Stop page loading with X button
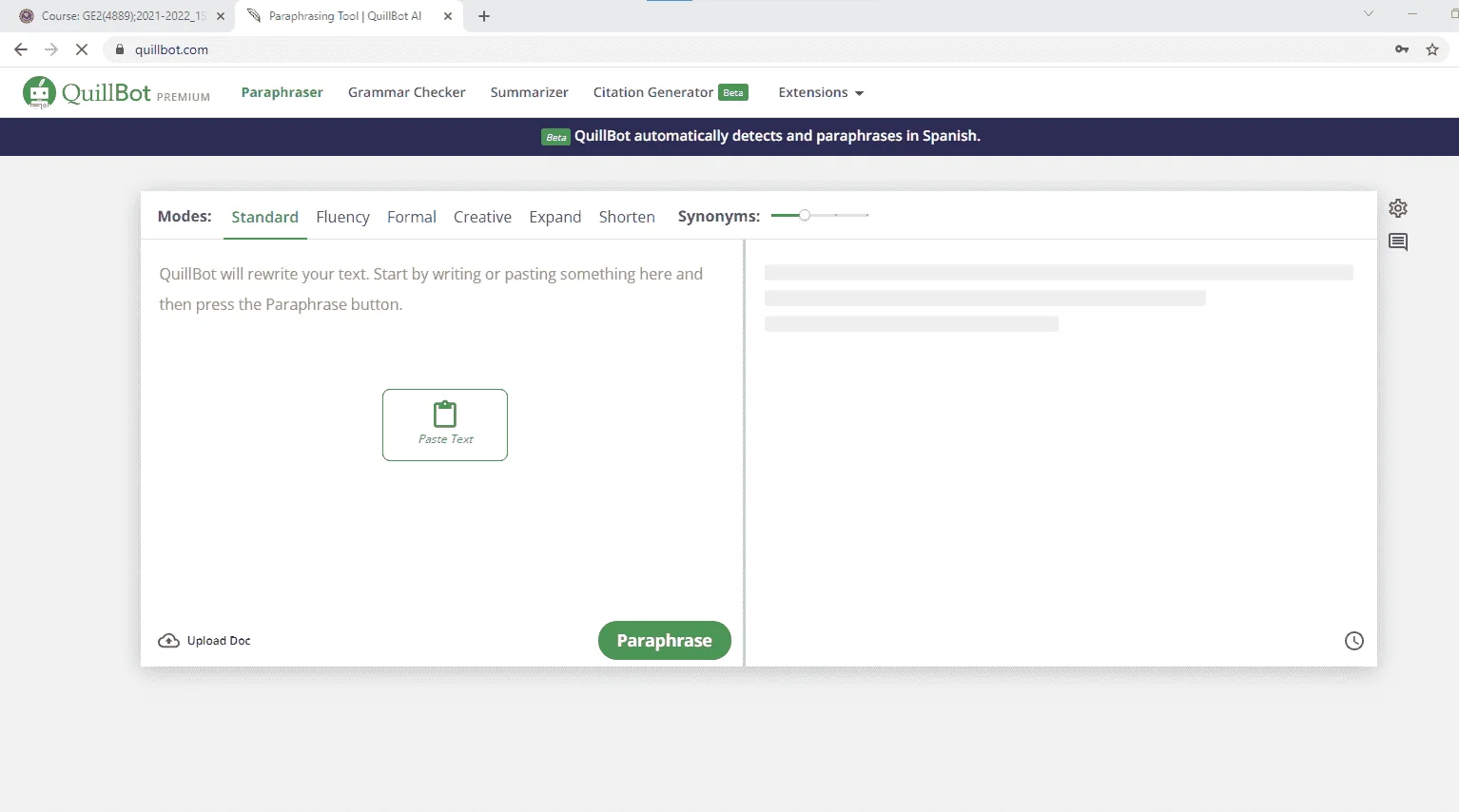This screenshot has width=1459, height=812. 82,49
